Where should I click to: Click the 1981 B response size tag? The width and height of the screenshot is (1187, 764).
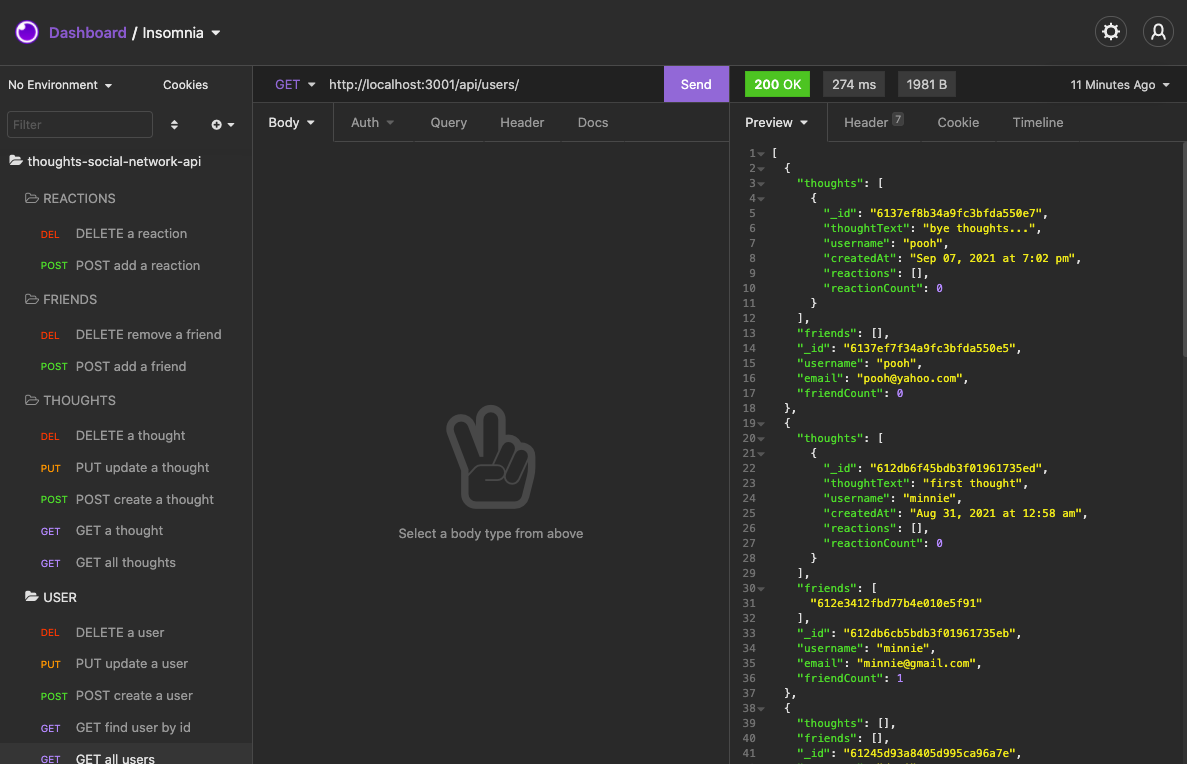[926, 84]
